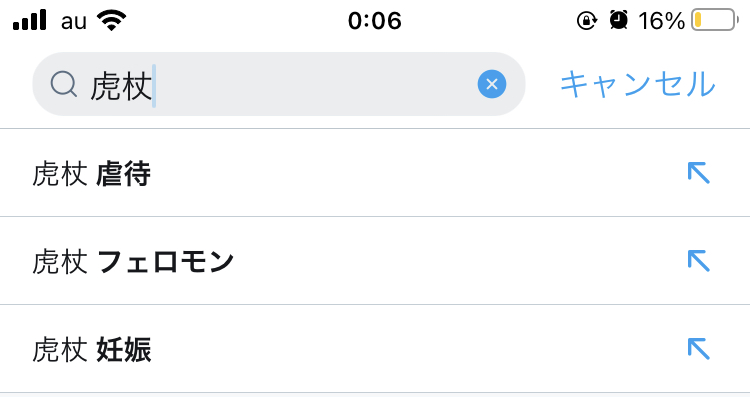Tap the alarm clock status icon
The image size is (750, 397).
(618, 20)
